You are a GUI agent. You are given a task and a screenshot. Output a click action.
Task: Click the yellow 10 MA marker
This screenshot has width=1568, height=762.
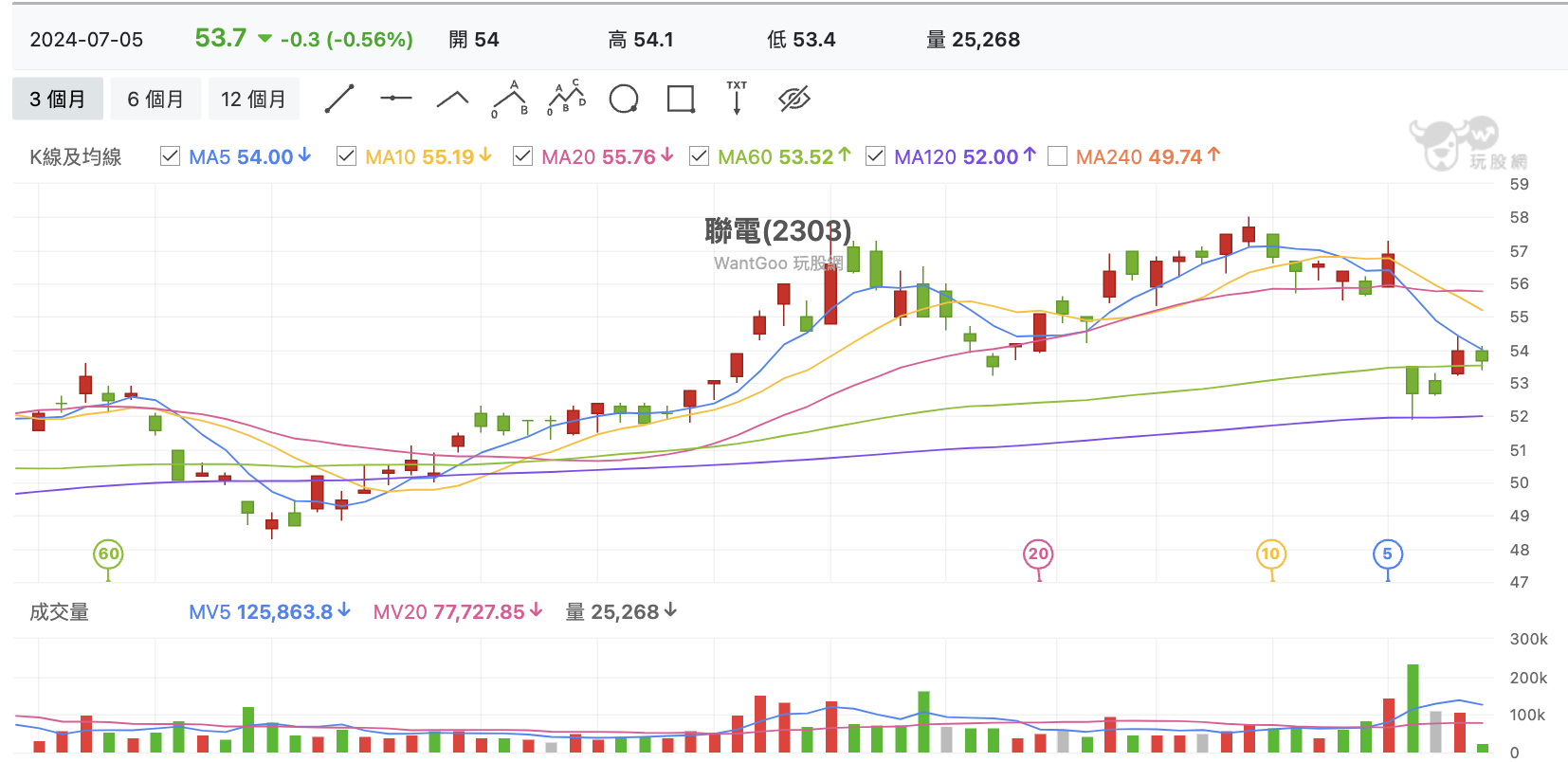[x=1270, y=554]
